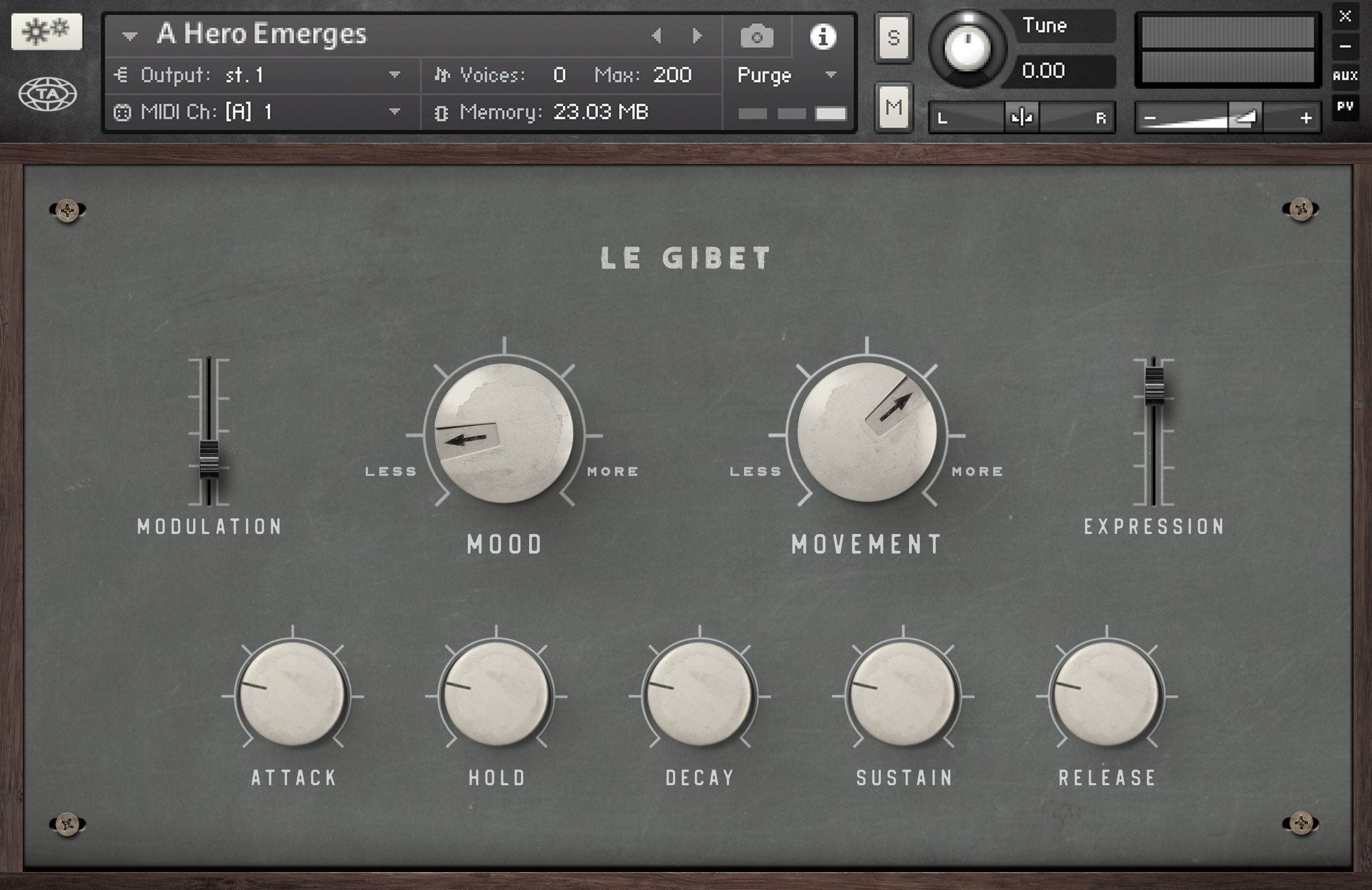Open the Output st. 1 dropdown
Screen dimensions: 1372x890
(395, 75)
